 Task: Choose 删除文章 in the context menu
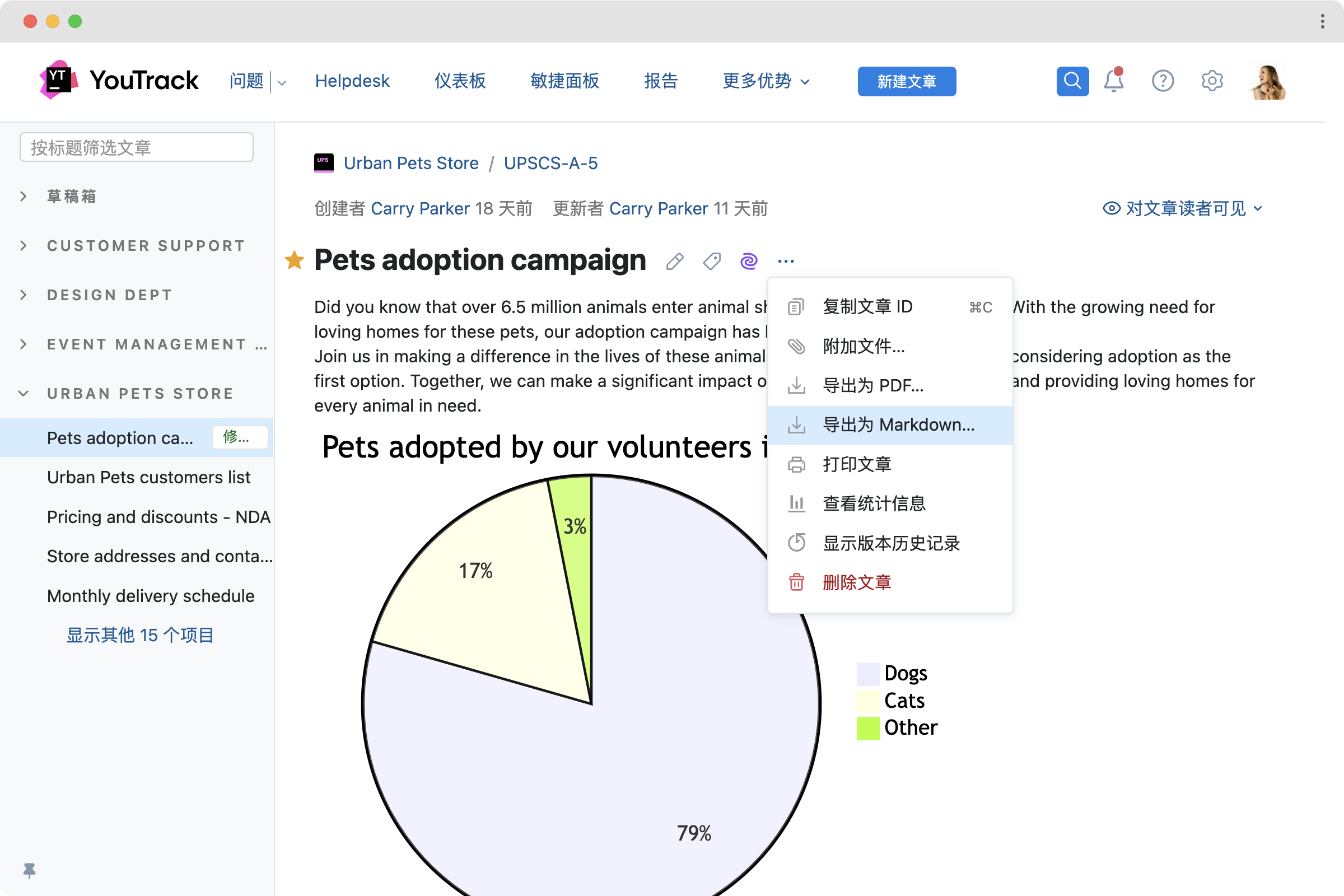pos(856,582)
